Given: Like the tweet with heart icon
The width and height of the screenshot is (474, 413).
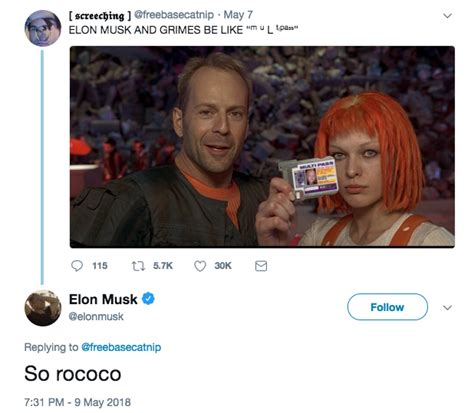Looking at the screenshot, I should [200, 266].
